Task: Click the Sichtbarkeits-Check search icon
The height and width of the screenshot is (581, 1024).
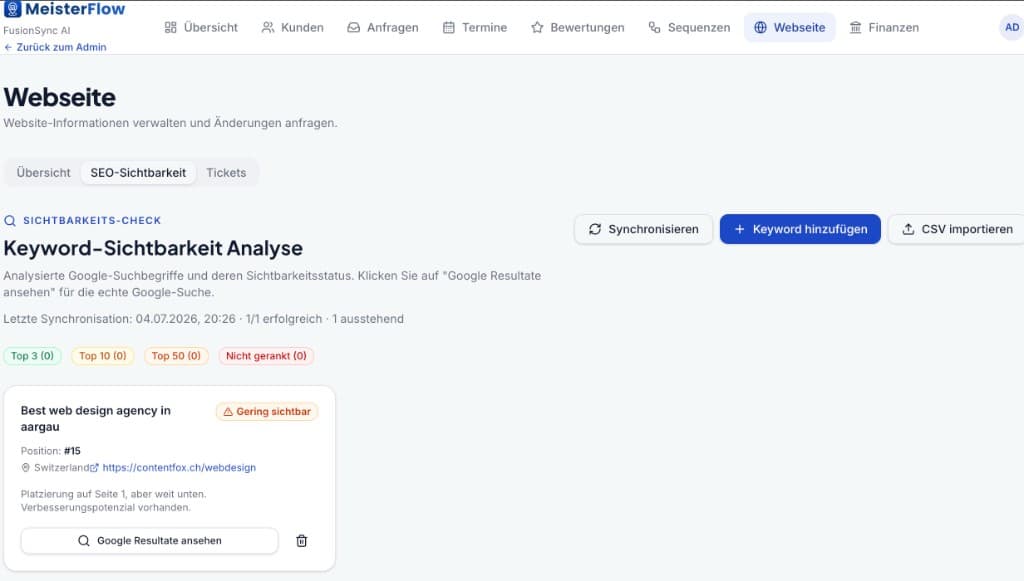Action: tap(10, 221)
